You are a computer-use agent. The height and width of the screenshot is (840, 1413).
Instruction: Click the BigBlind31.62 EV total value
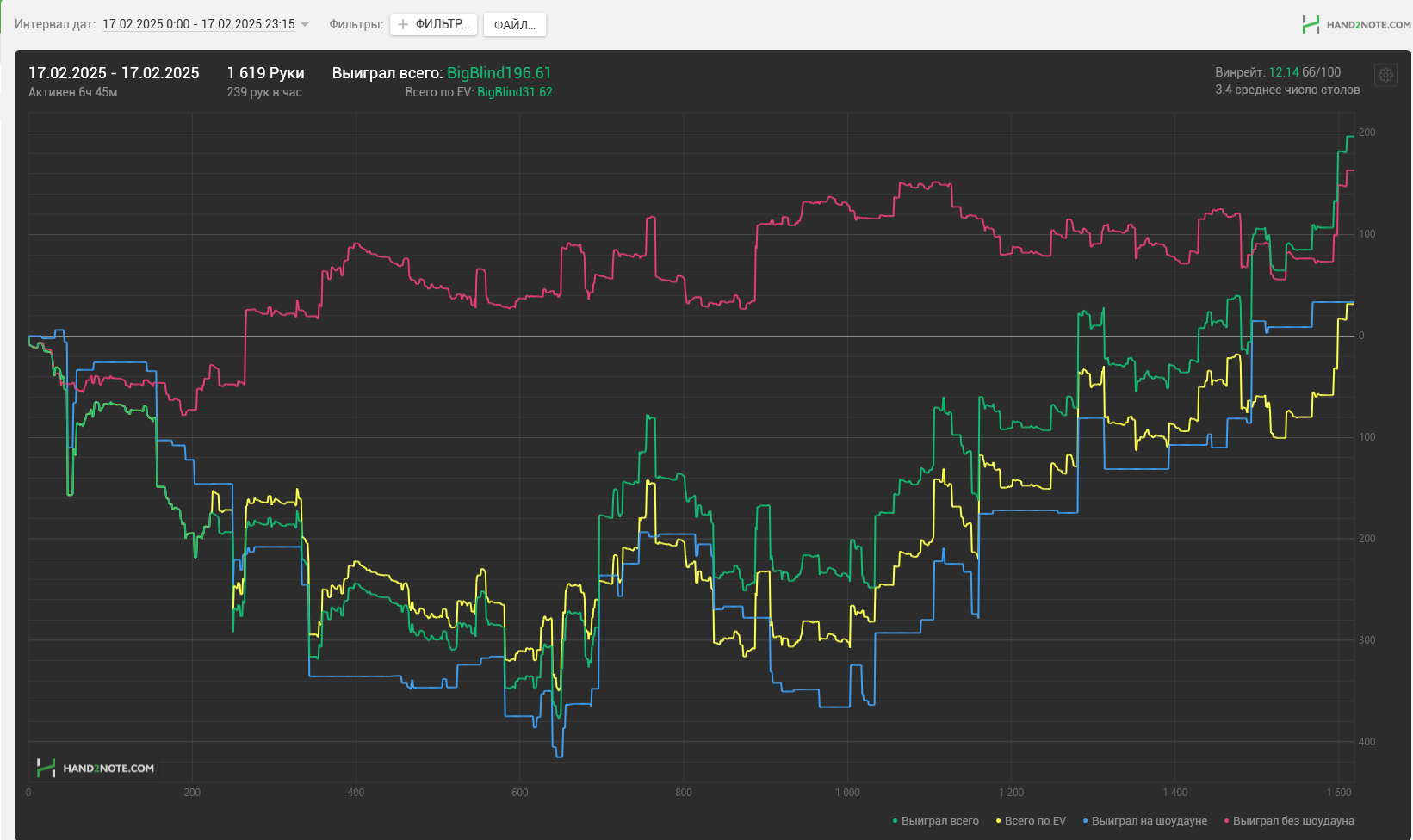515,92
